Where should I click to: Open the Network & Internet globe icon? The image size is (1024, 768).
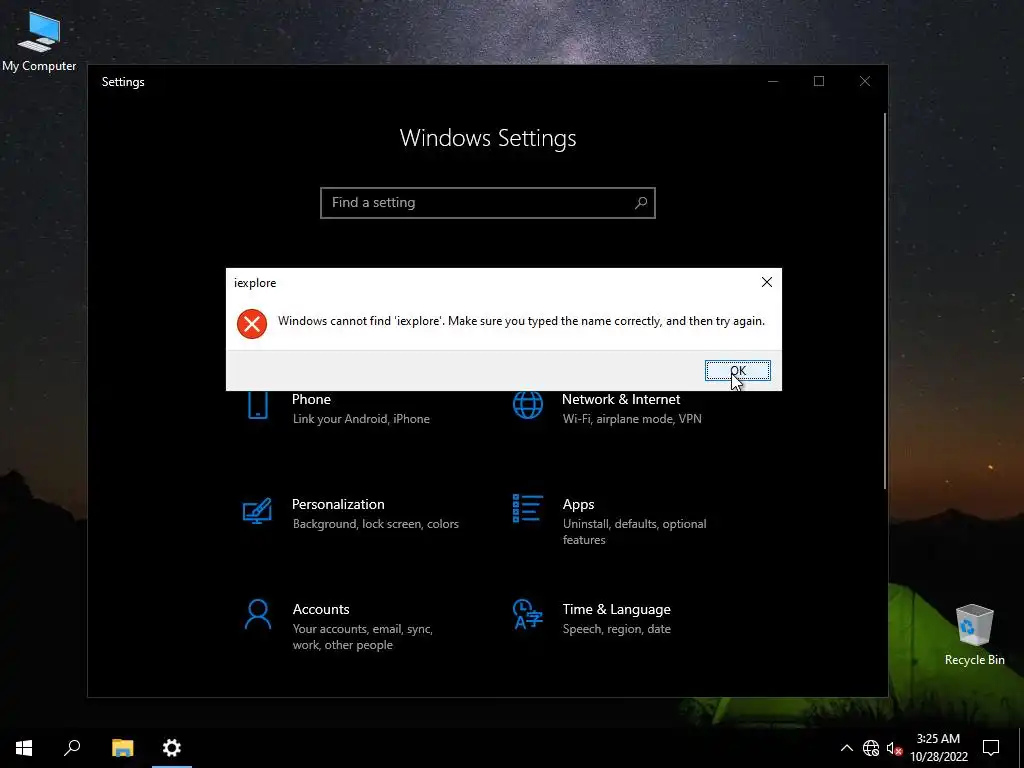coord(528,405)
